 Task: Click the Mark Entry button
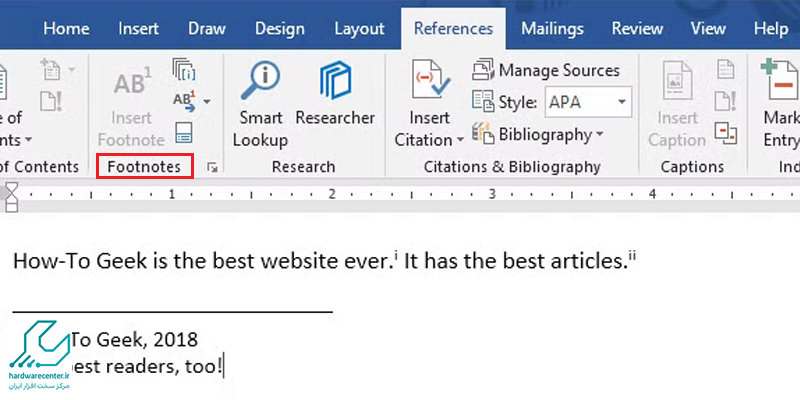click(780, 104)
